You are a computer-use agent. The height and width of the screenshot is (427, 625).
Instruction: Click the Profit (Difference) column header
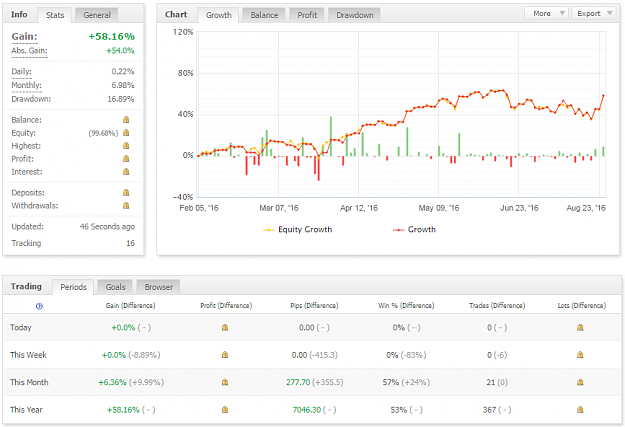click(x=226, y=306)
